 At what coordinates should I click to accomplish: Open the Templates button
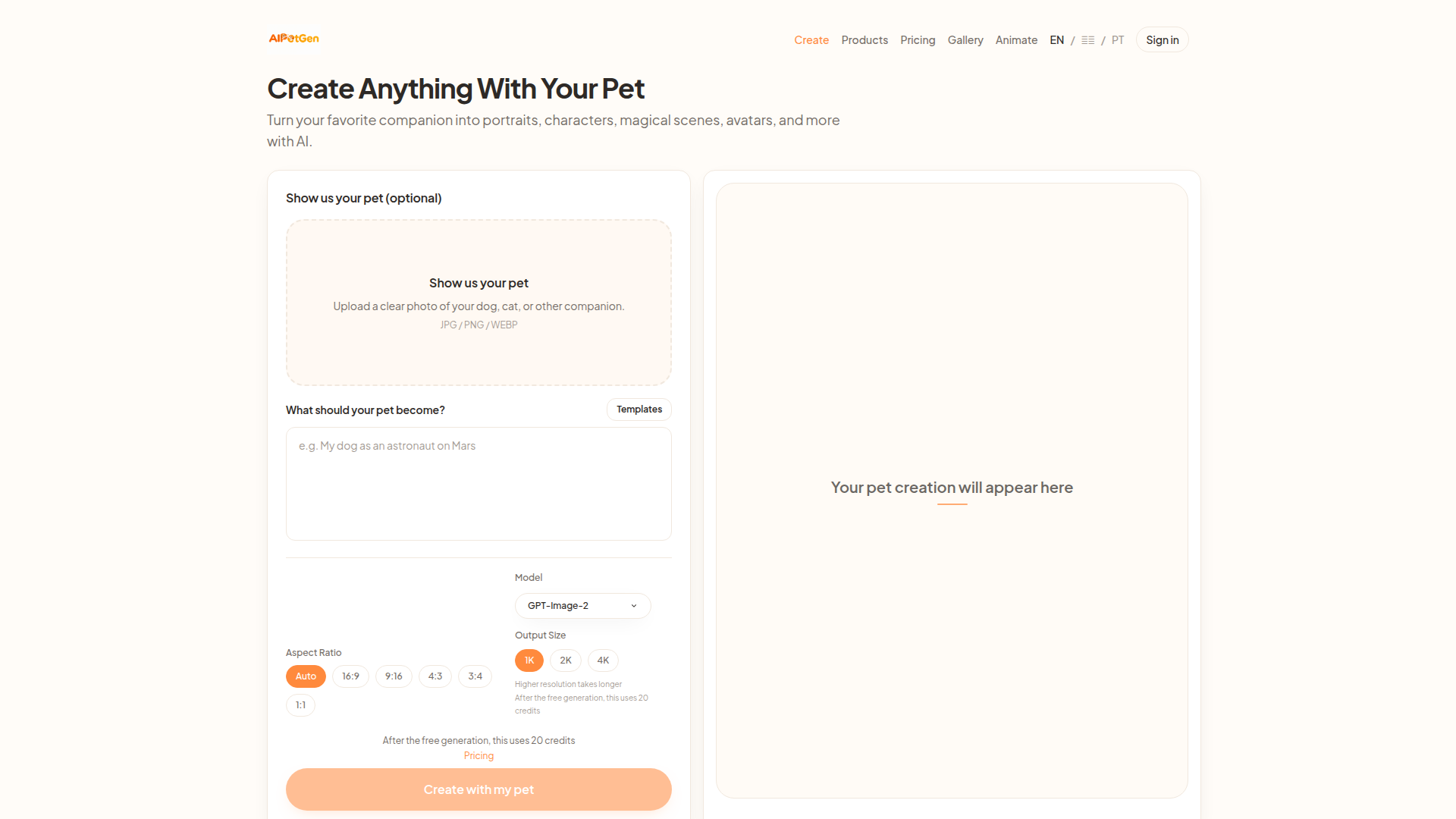[x=639, y=409]
